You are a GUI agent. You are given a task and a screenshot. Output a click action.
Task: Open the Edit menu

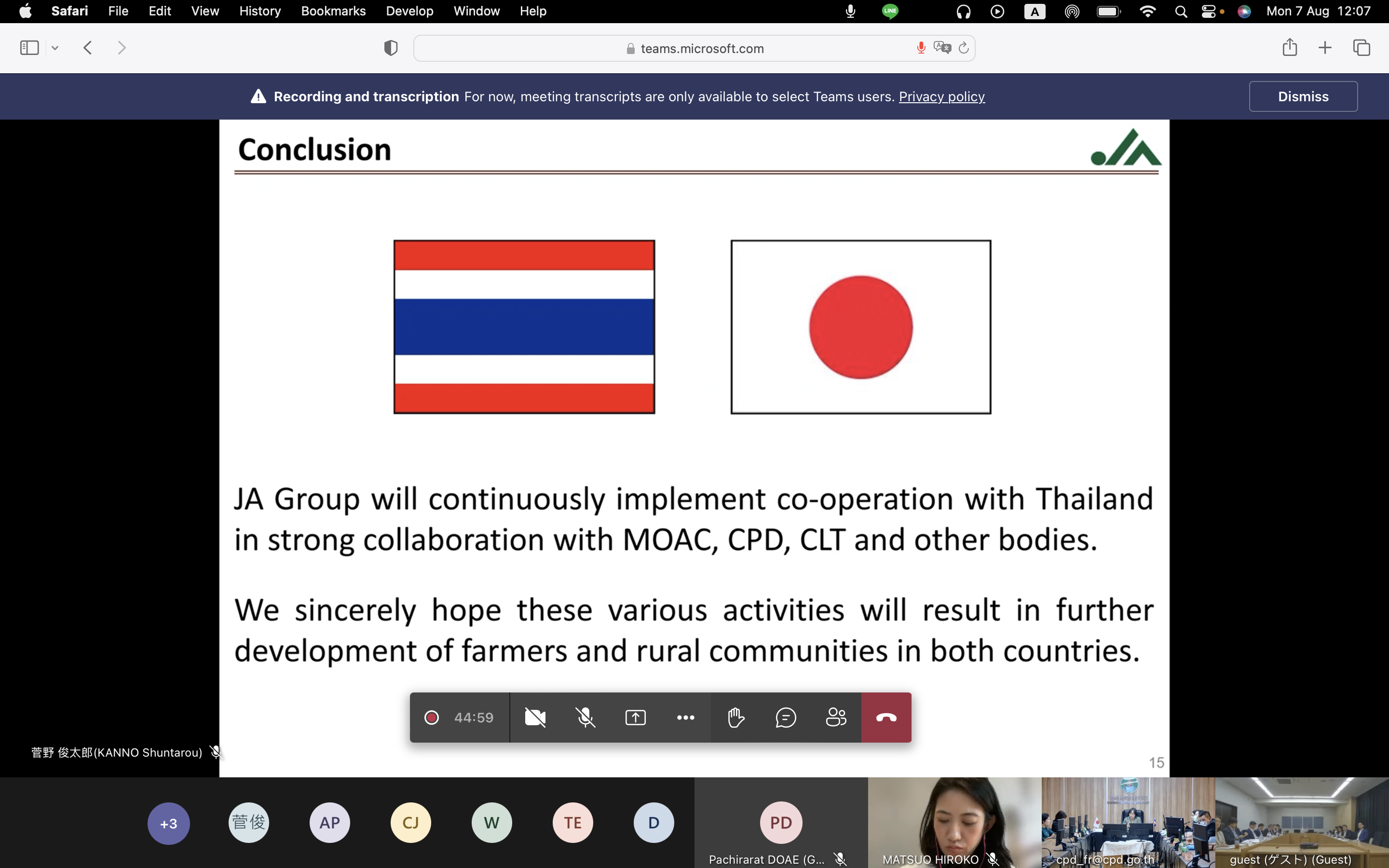(x=160, y=11)
